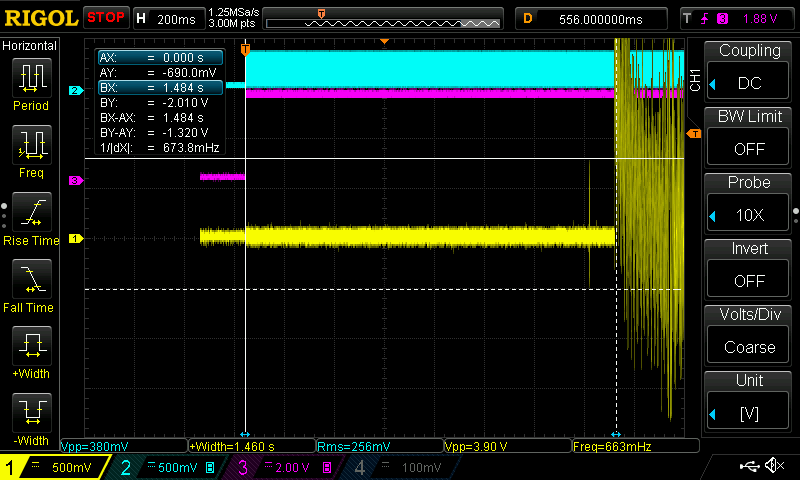The width and height of the screenshot is (800, 480).
Task: Click the Freq=663mHz measurement
Action: coord(636,446)
